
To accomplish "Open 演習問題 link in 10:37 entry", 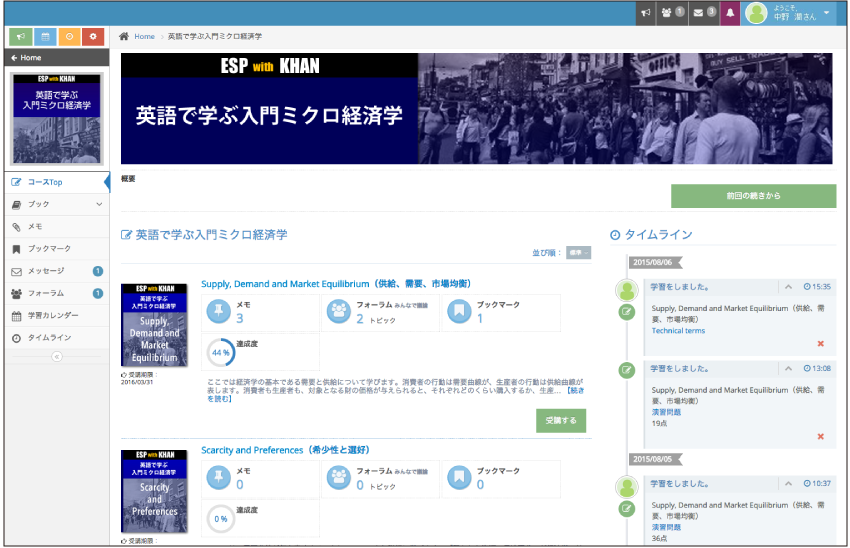I will (666, 527).
